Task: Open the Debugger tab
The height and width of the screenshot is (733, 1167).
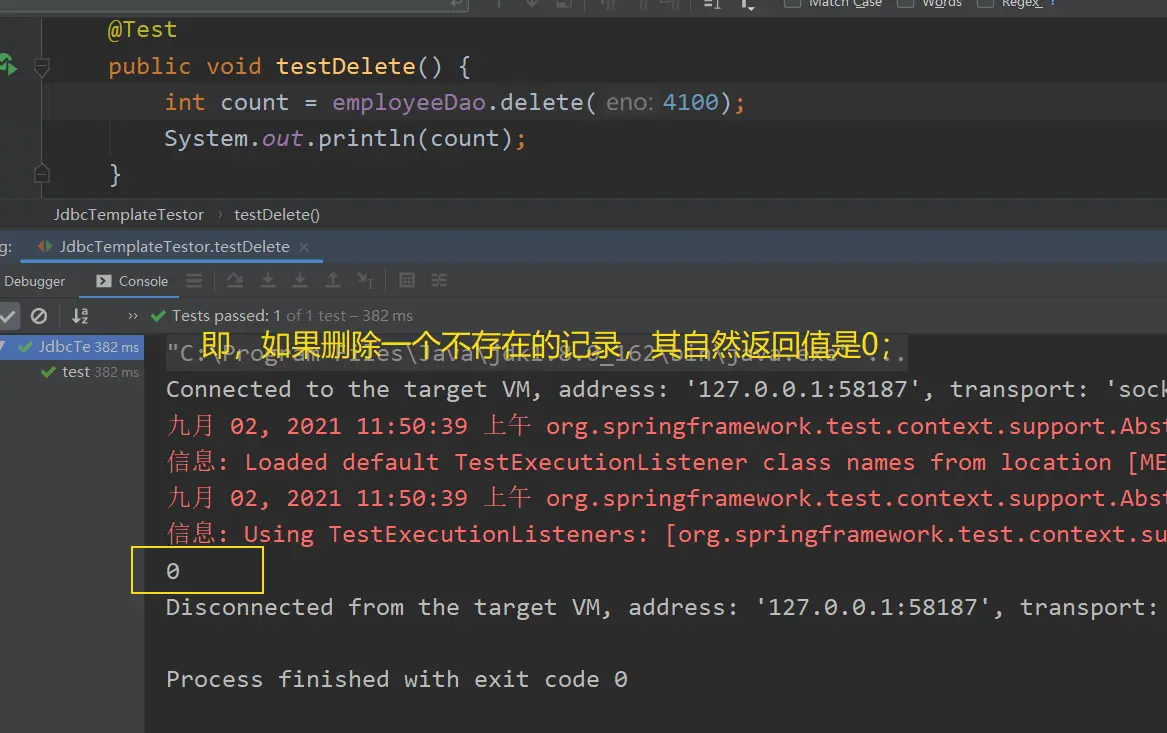Action: [34, 281]
